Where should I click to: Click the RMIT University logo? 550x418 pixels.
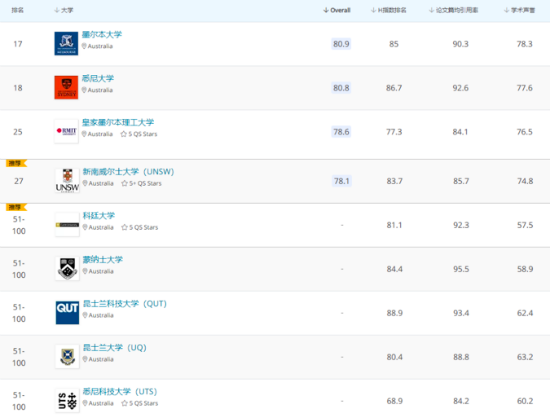tap(66, 131)
